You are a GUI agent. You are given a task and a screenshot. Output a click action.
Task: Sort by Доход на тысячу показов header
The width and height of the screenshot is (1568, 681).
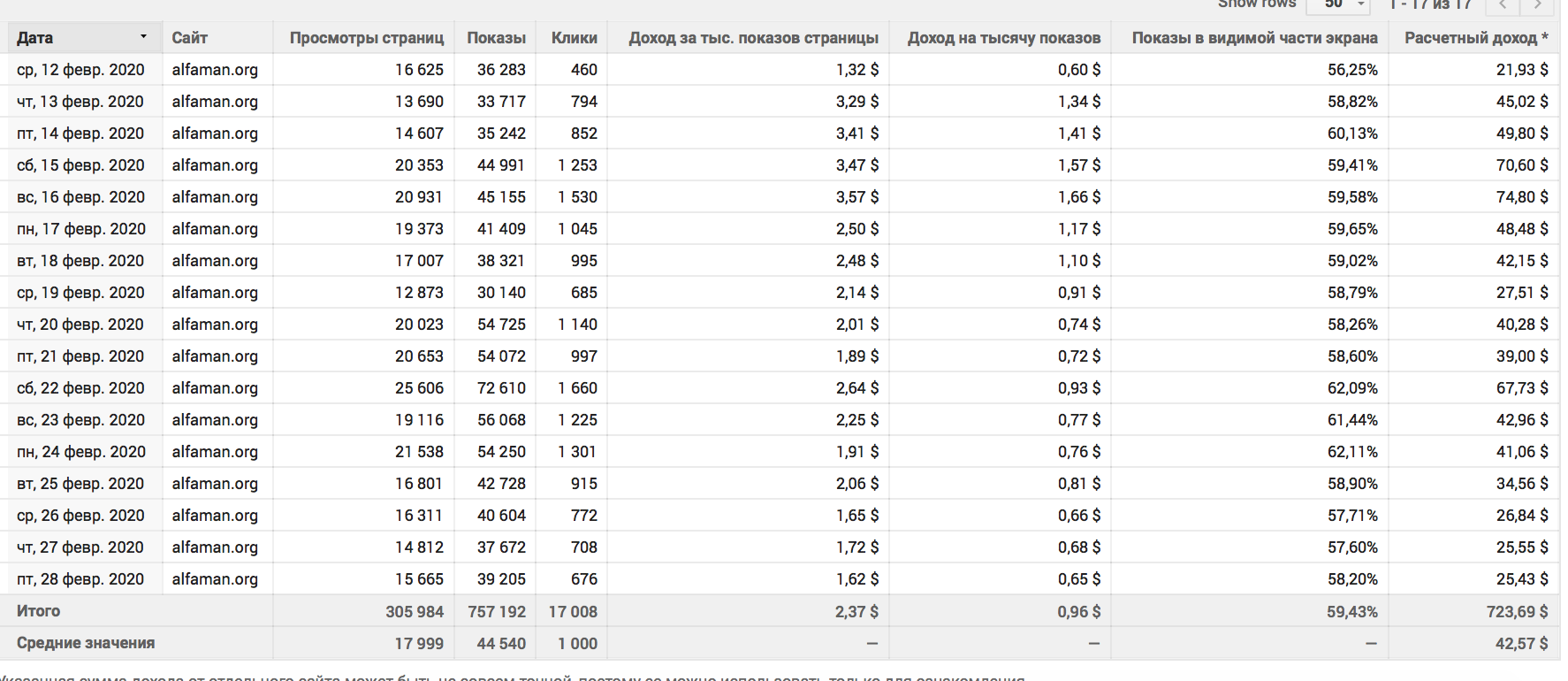(x=1004, y=38)
